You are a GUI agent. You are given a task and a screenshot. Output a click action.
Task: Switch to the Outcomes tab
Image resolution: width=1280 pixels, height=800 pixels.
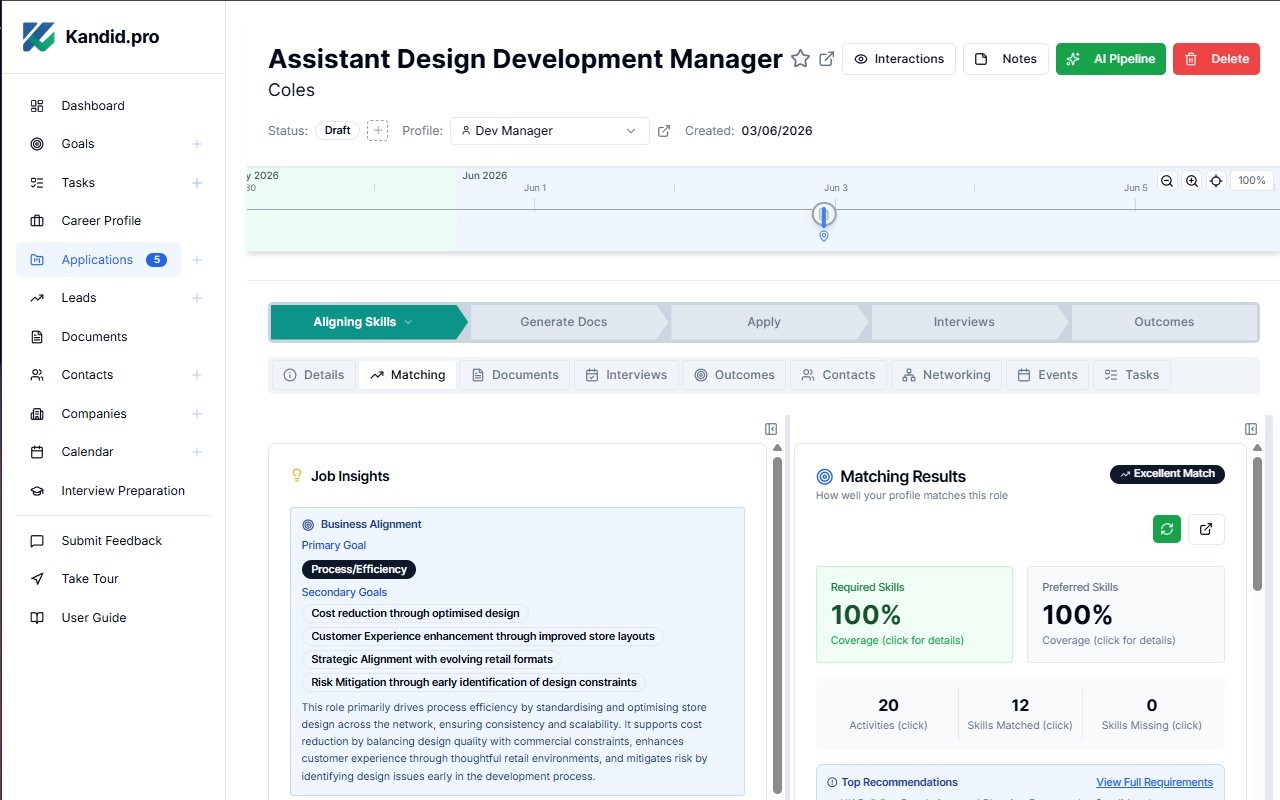pyautogui.click(x=734, y=375)
